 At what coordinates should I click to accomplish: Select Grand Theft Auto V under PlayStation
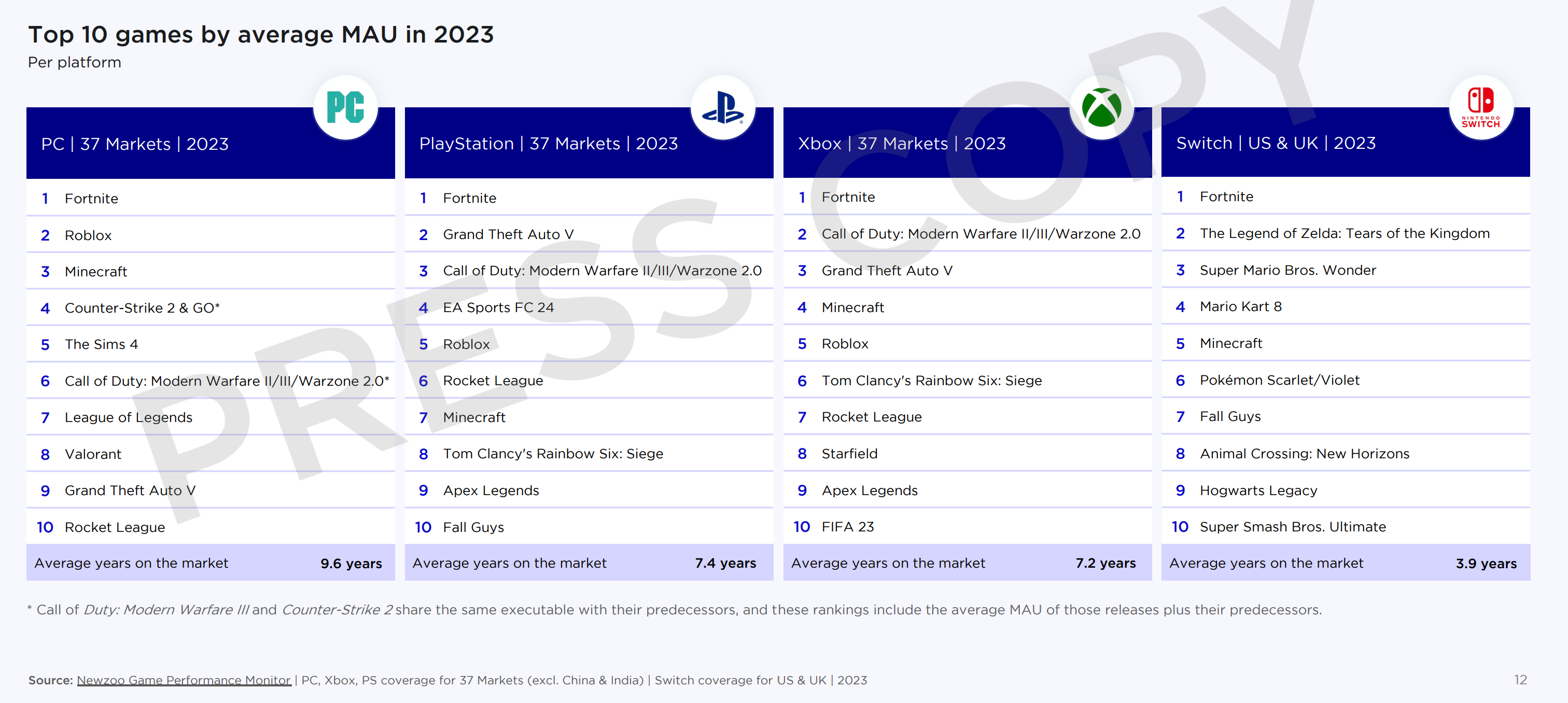(506, 234)
